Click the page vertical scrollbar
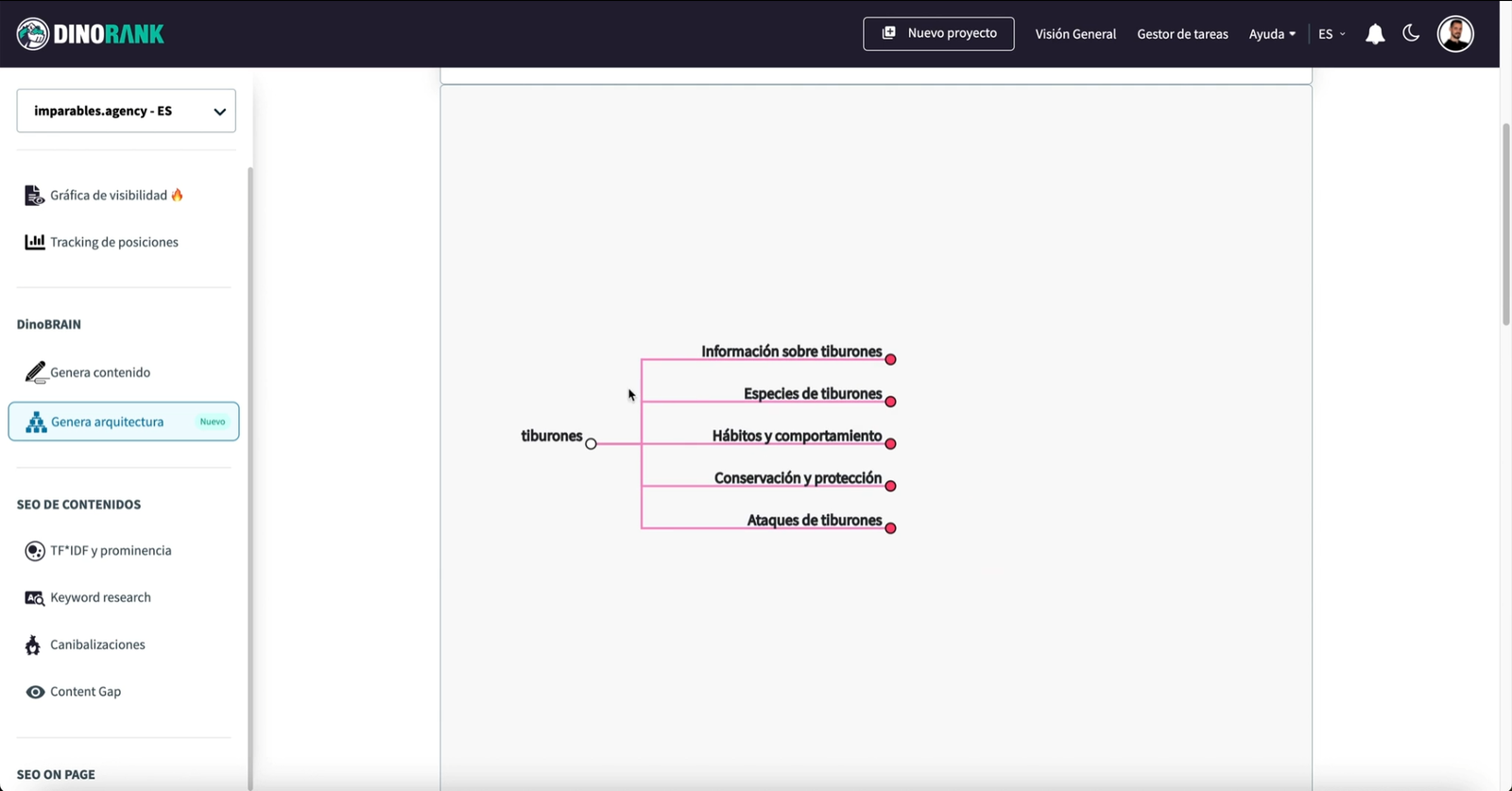 tap(1505, 224)
